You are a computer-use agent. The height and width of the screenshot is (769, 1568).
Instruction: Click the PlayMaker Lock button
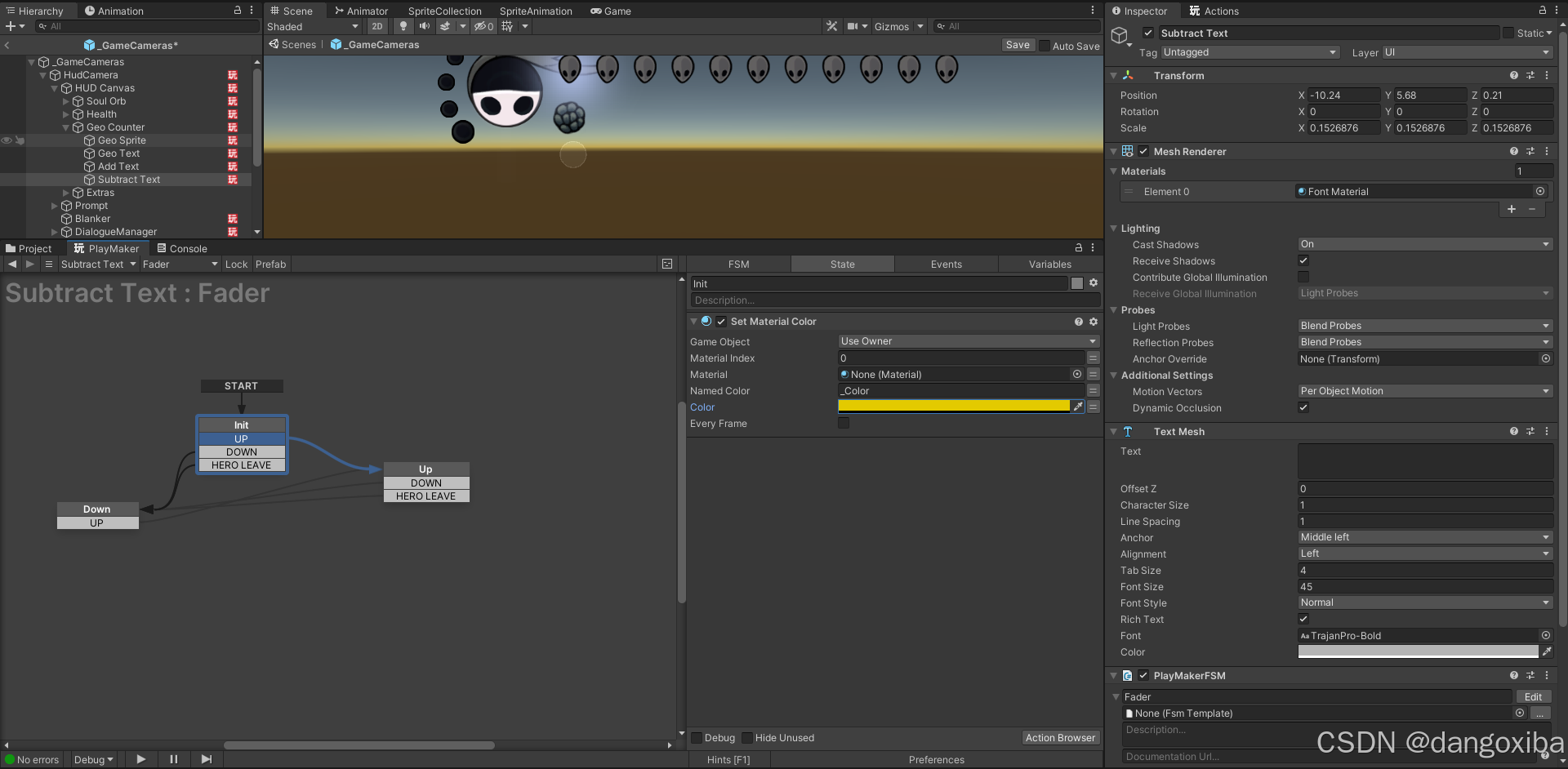[x=236, y=264]
